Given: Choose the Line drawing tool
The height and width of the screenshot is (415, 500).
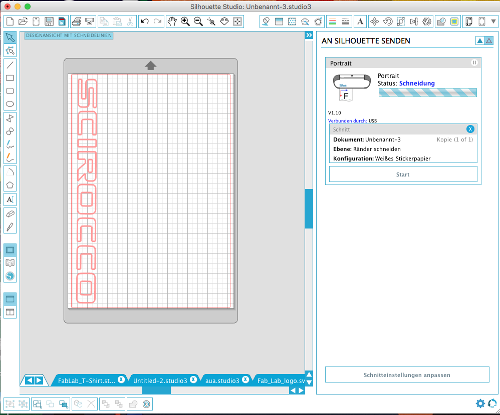Looking at the screenshot, I should [10, 65].
